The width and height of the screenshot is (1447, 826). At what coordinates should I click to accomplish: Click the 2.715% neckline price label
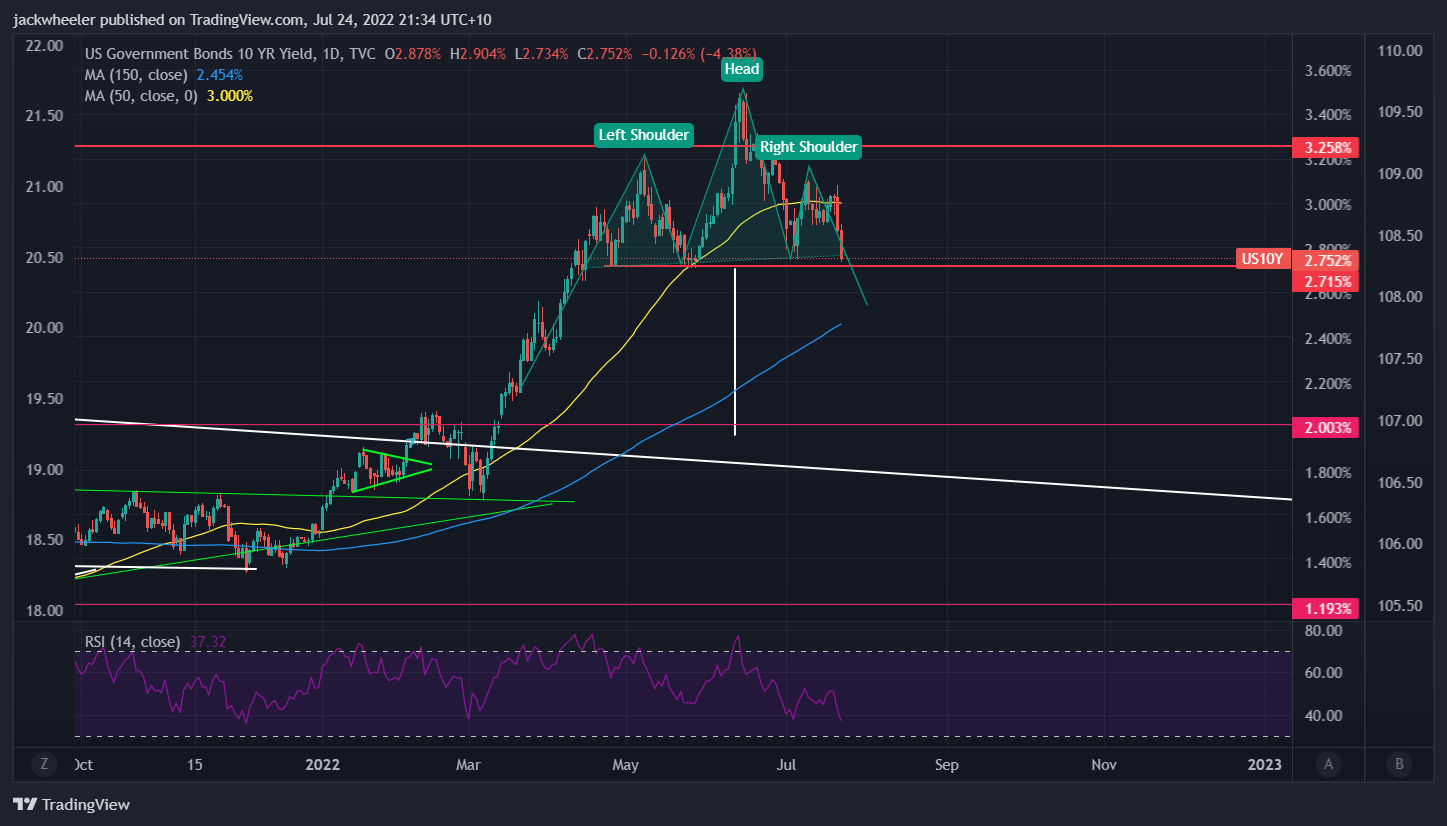click(x=1326, y=282)
